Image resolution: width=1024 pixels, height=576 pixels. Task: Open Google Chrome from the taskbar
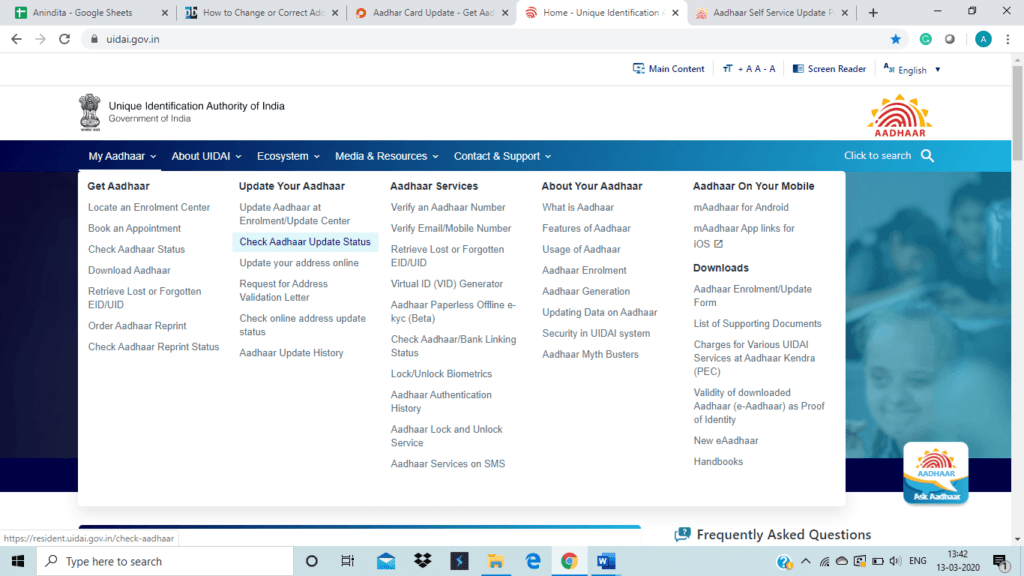tap(569, 561)
